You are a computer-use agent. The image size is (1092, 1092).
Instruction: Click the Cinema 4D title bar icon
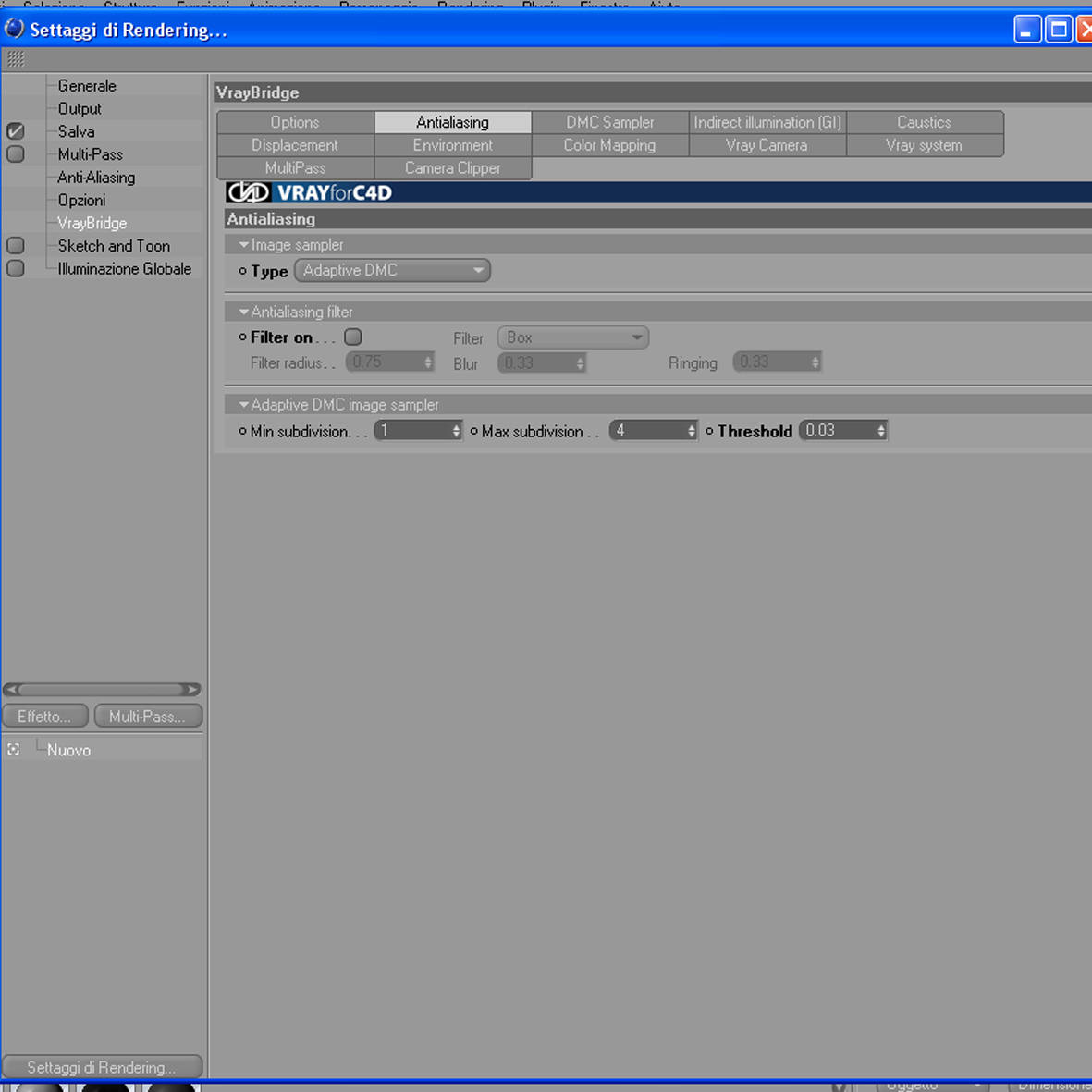click(14, 30)
